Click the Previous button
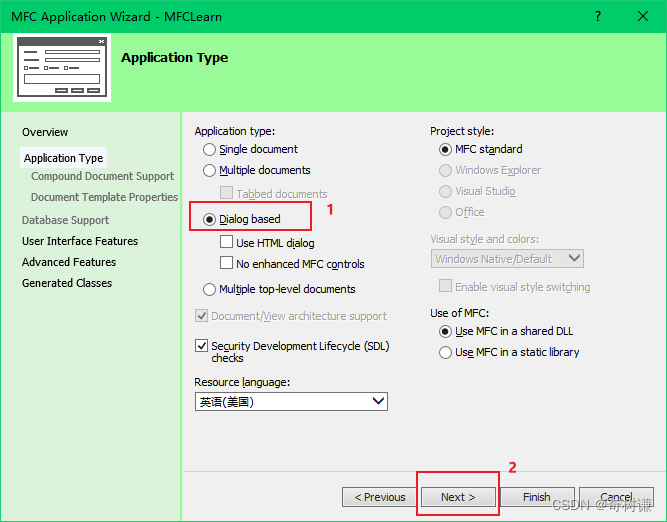The width and height of the screenshot is (667, 522). [x=379, y=497]
